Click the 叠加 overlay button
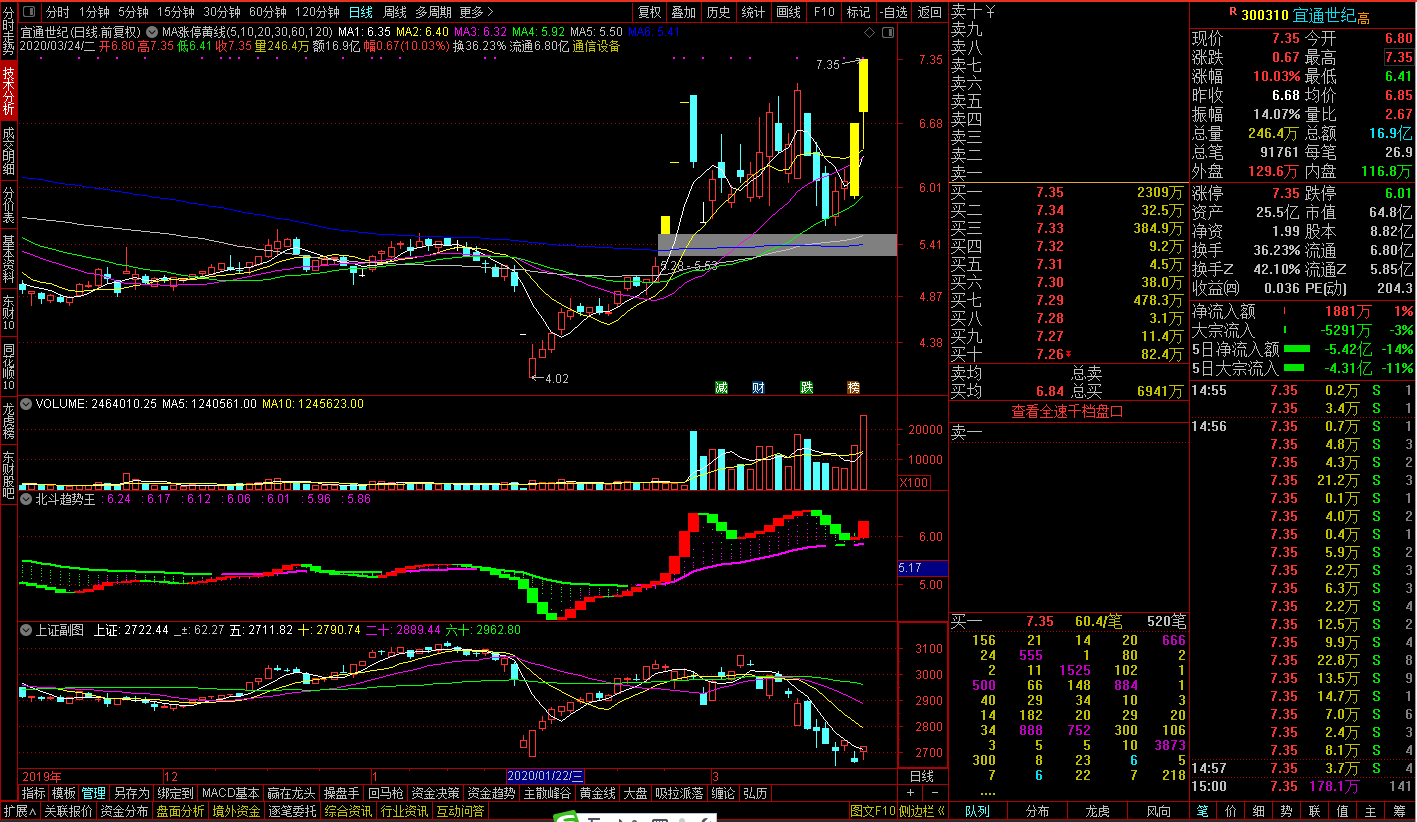 [x=684, y=12]
